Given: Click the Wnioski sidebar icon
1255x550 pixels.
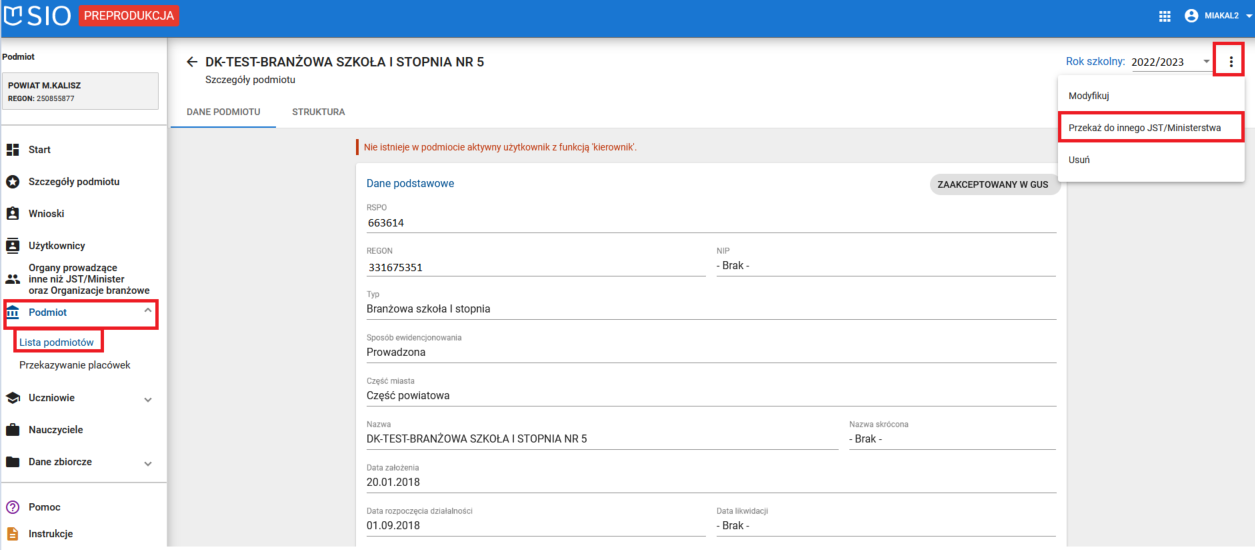Looking at the screenshot, I should [x=13, y=214].
